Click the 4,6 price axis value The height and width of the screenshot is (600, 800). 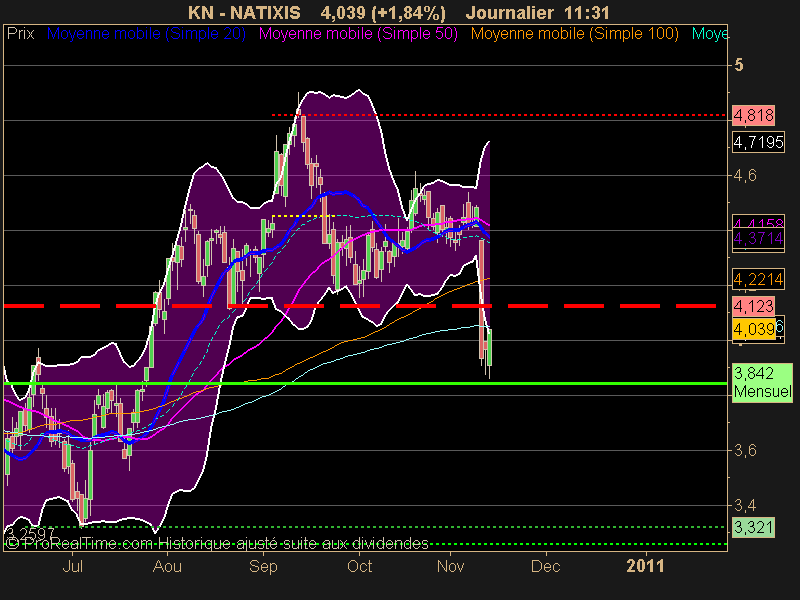[745, 176]
